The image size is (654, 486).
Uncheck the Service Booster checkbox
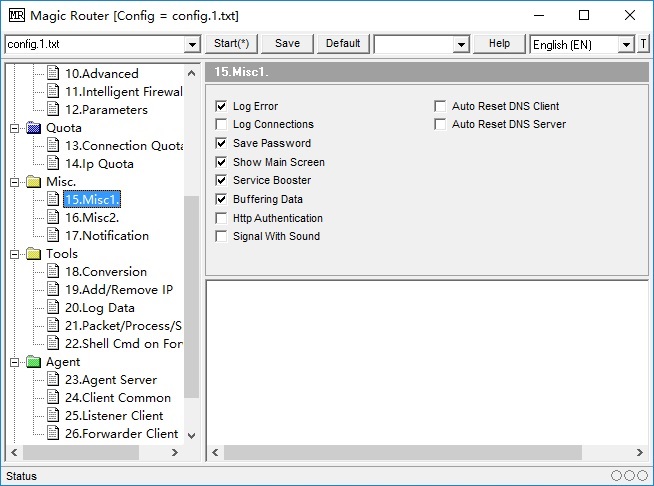click(x=222, y=181)
